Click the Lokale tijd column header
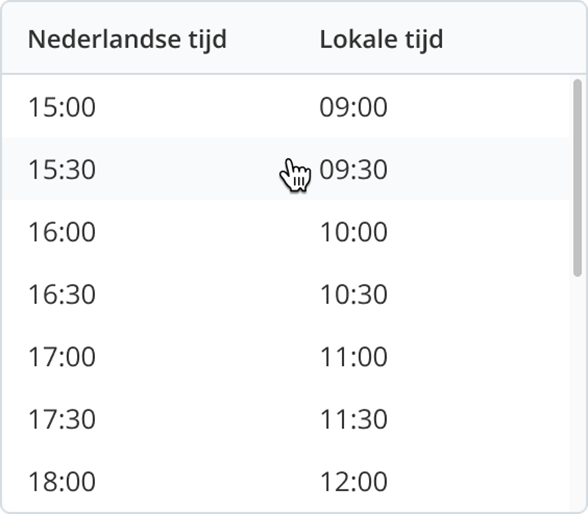The width and height of the screenshot is (588, 514). pos(381,40)
